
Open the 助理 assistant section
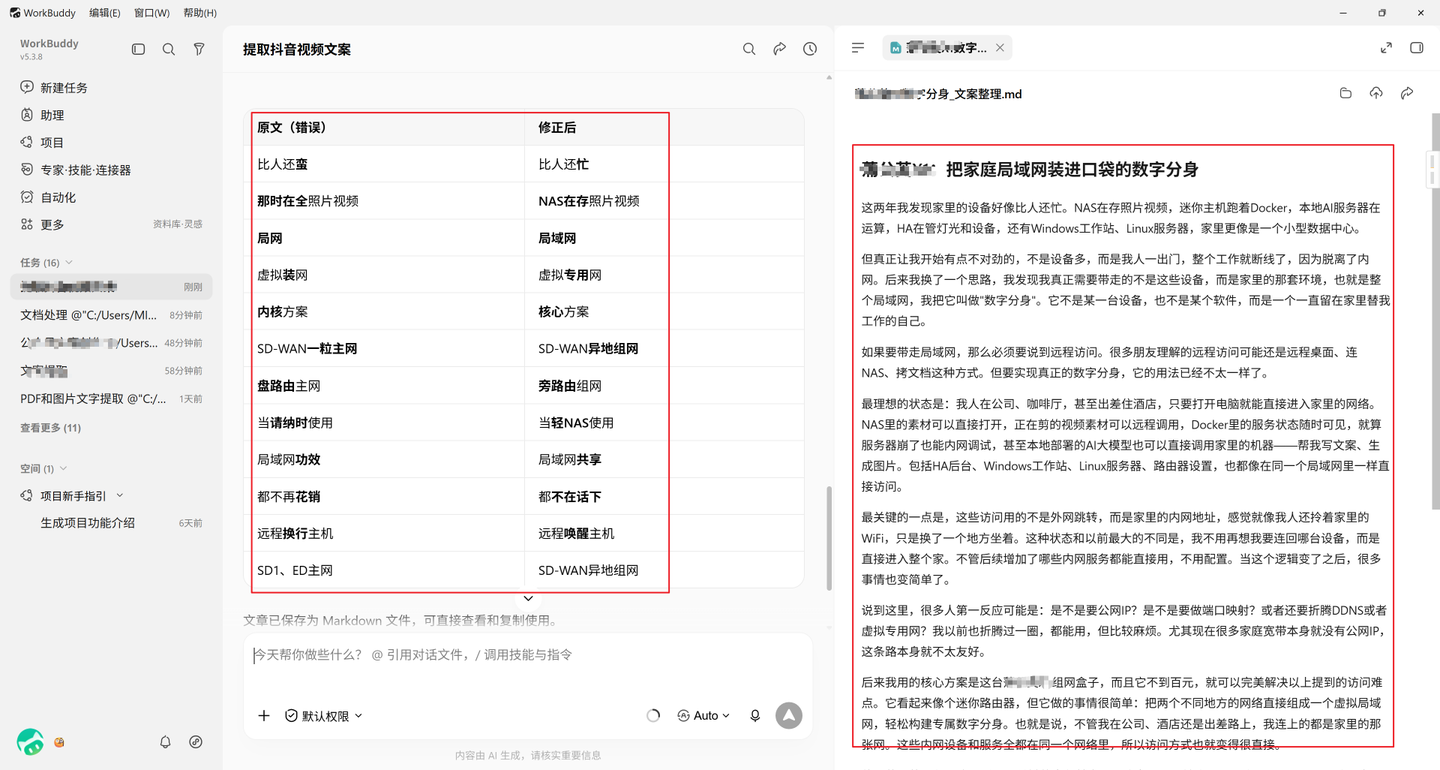pyautogui.click(x=52, y=115)
